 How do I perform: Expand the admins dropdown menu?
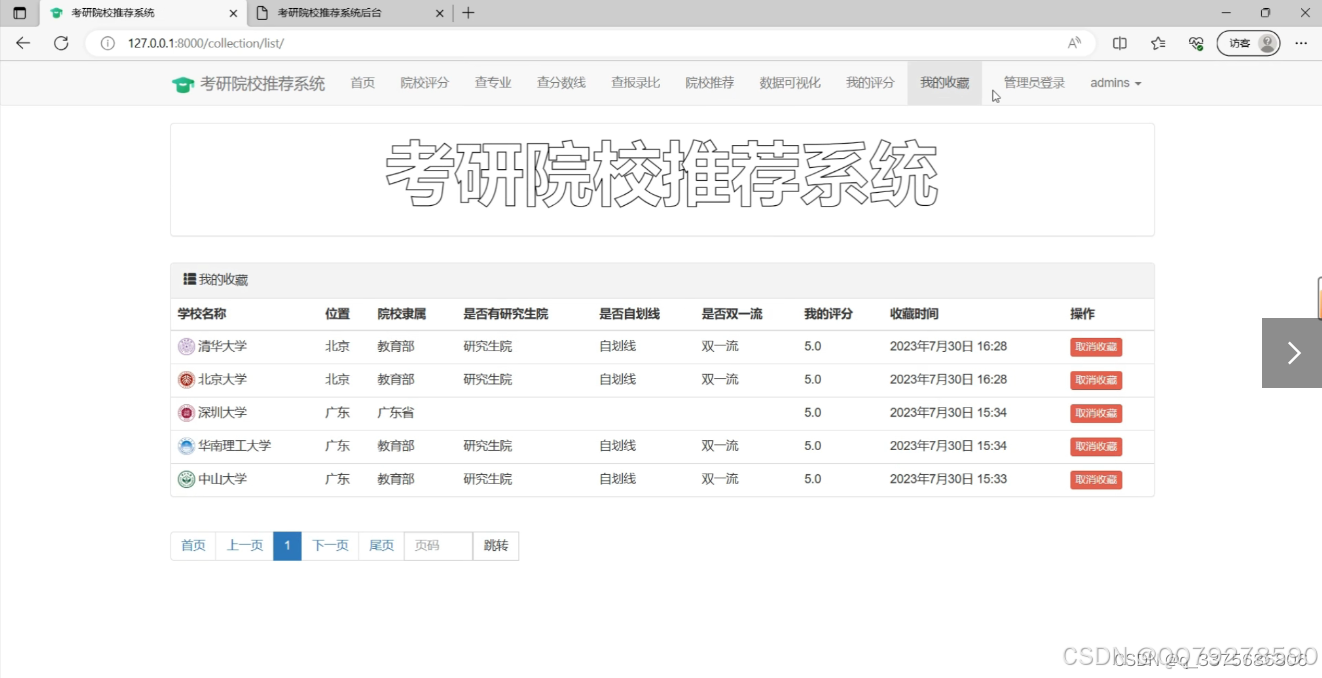tap(1115, 83)
